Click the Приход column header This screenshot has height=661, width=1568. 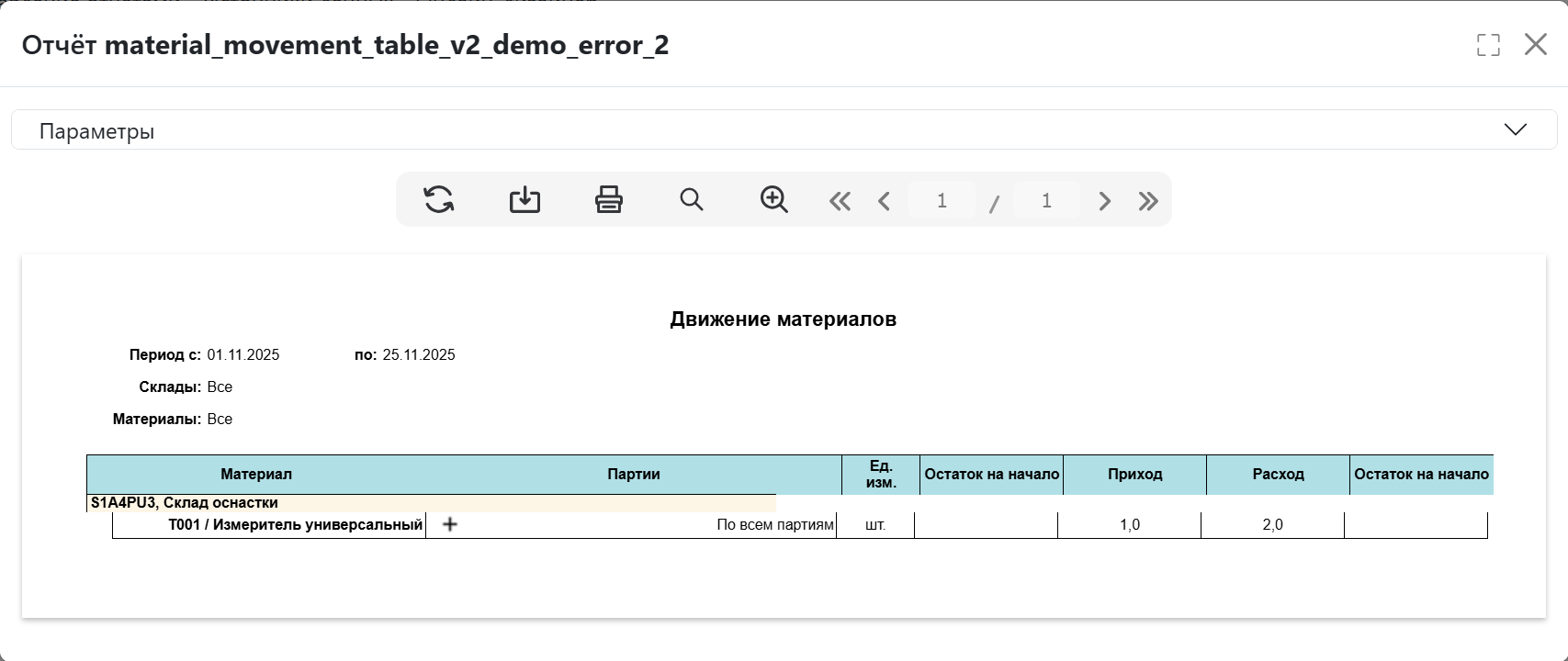click(x=1134, y=475)
